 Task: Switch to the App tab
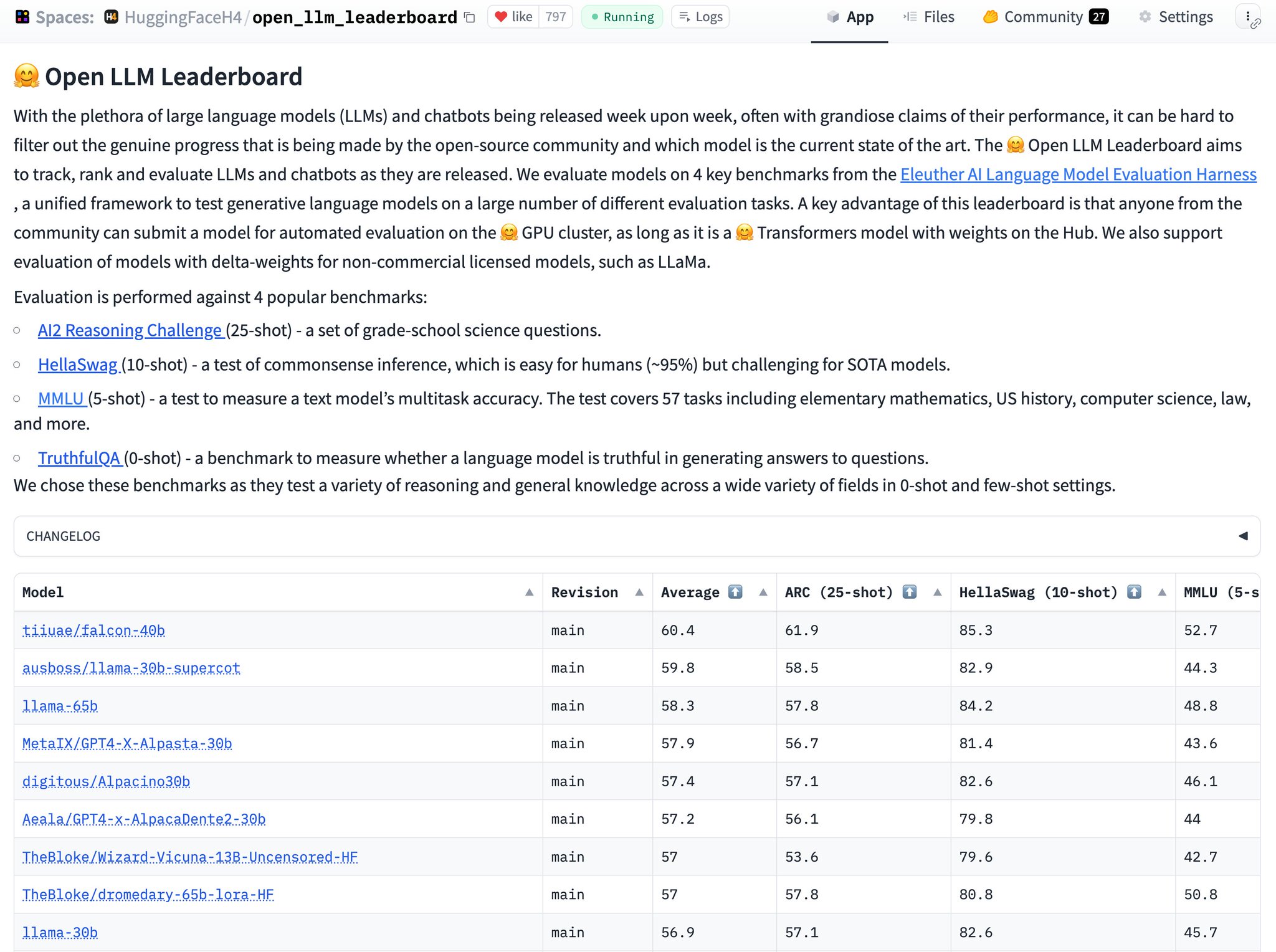(850, 17)
